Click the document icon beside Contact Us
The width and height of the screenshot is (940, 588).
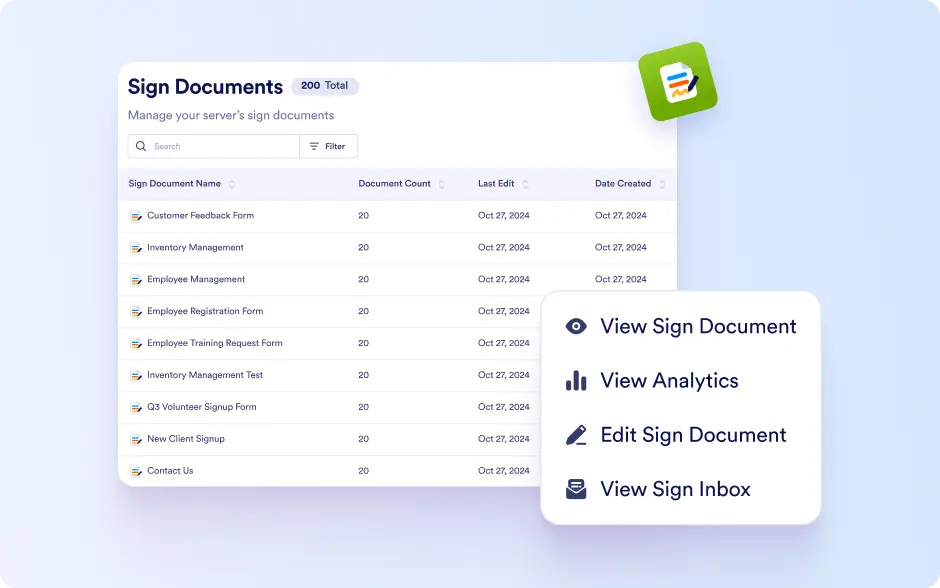[136, 471]
